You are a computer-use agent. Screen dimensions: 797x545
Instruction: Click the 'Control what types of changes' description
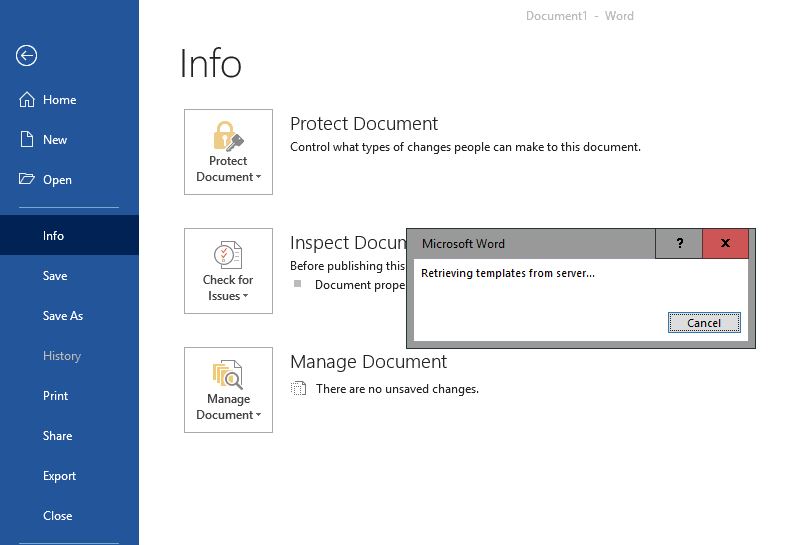tap(465, 147)
